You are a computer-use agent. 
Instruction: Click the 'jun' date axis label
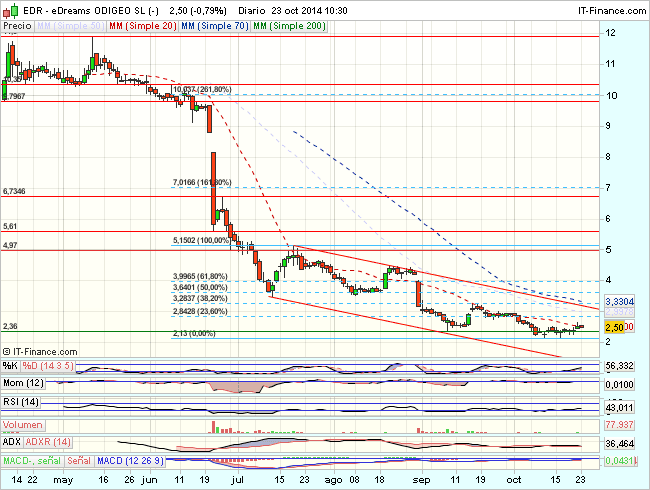[x=149, y=480]
